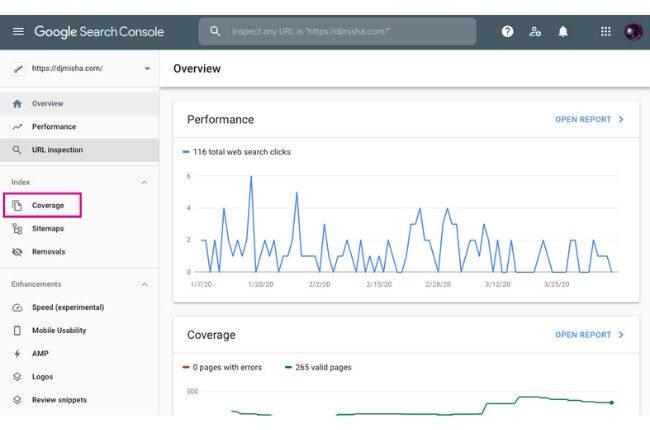
Task: Click the Performance trend icon
Action: click(x=17, y=127)
